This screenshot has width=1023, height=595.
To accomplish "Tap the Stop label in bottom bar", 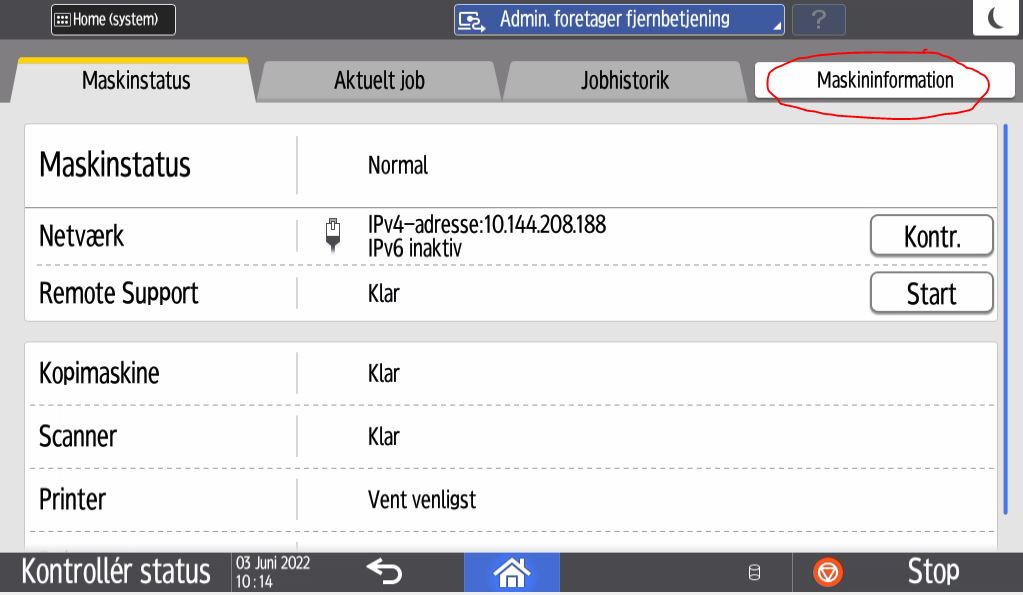I will (932, 571).
